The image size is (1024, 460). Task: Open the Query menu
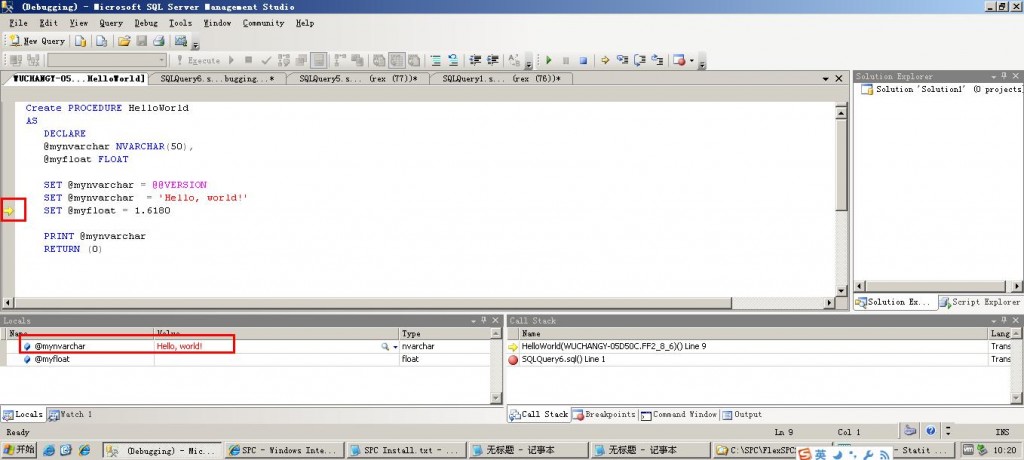[111, 23]
